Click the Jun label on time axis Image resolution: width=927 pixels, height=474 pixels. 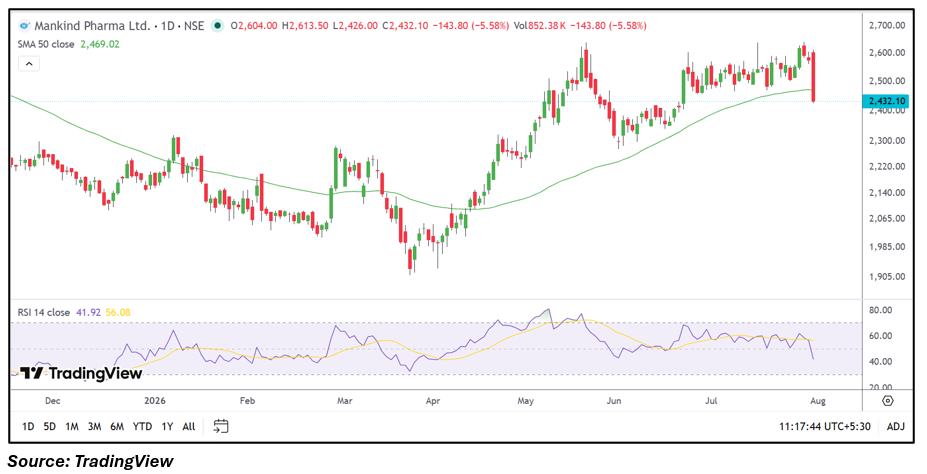coord(614,401)
